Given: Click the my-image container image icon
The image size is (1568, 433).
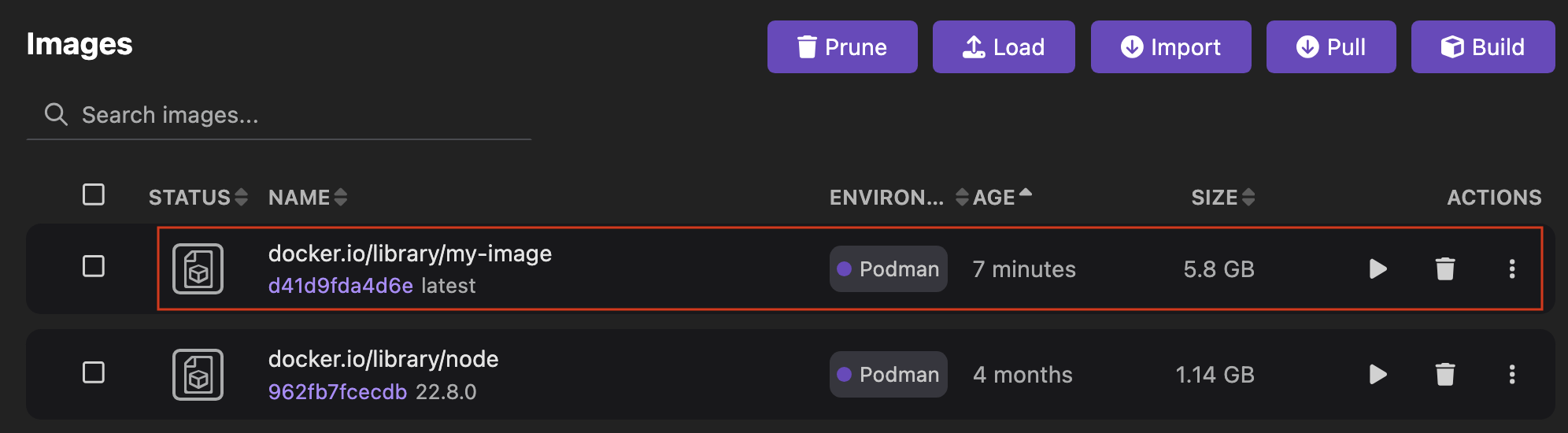Looking at the screenshot, I should coord(198,269).
